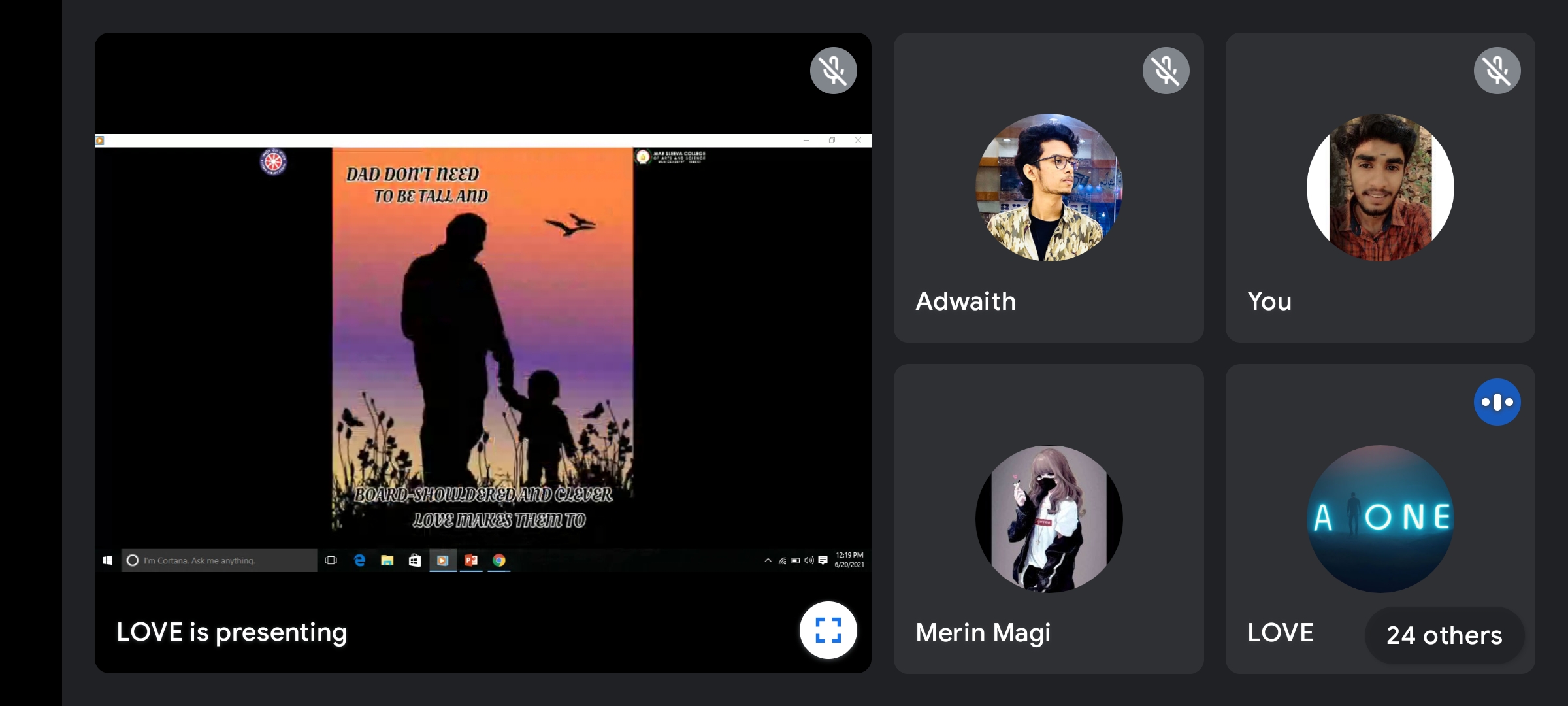The height and width of the screenshot is (706, 1568).
Task: Expand hidden system tray icons chevron
Action: point(768,560)
